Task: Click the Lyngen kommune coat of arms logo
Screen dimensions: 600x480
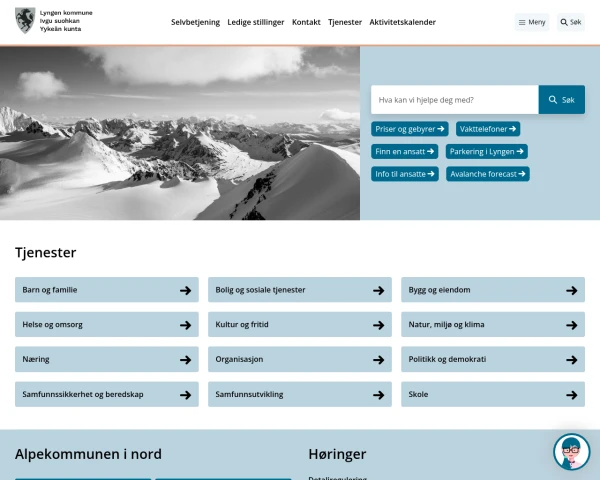Action: pos(25,21)
